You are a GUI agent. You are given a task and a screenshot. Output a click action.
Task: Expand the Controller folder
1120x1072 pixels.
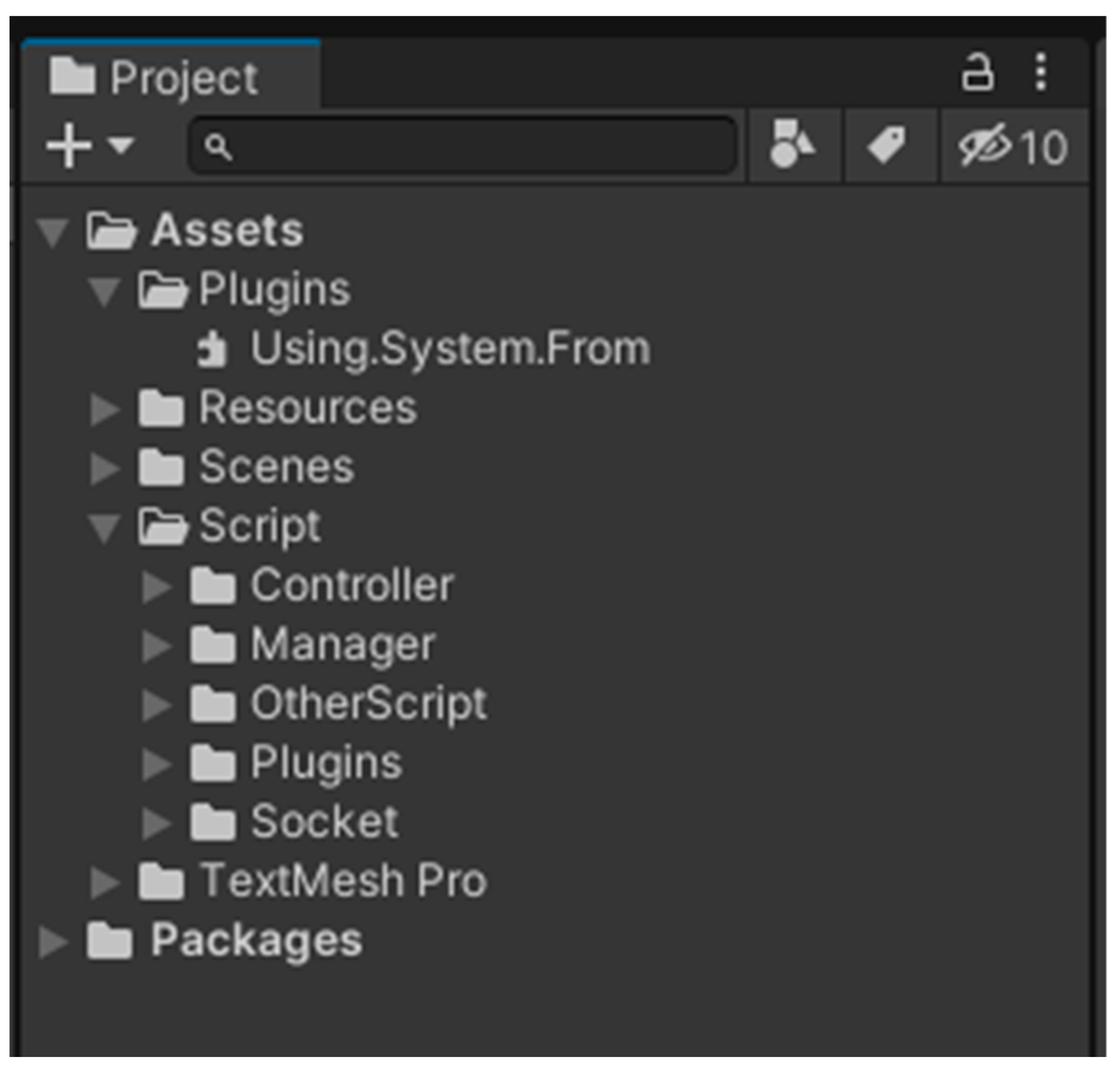tap(156, 586)
